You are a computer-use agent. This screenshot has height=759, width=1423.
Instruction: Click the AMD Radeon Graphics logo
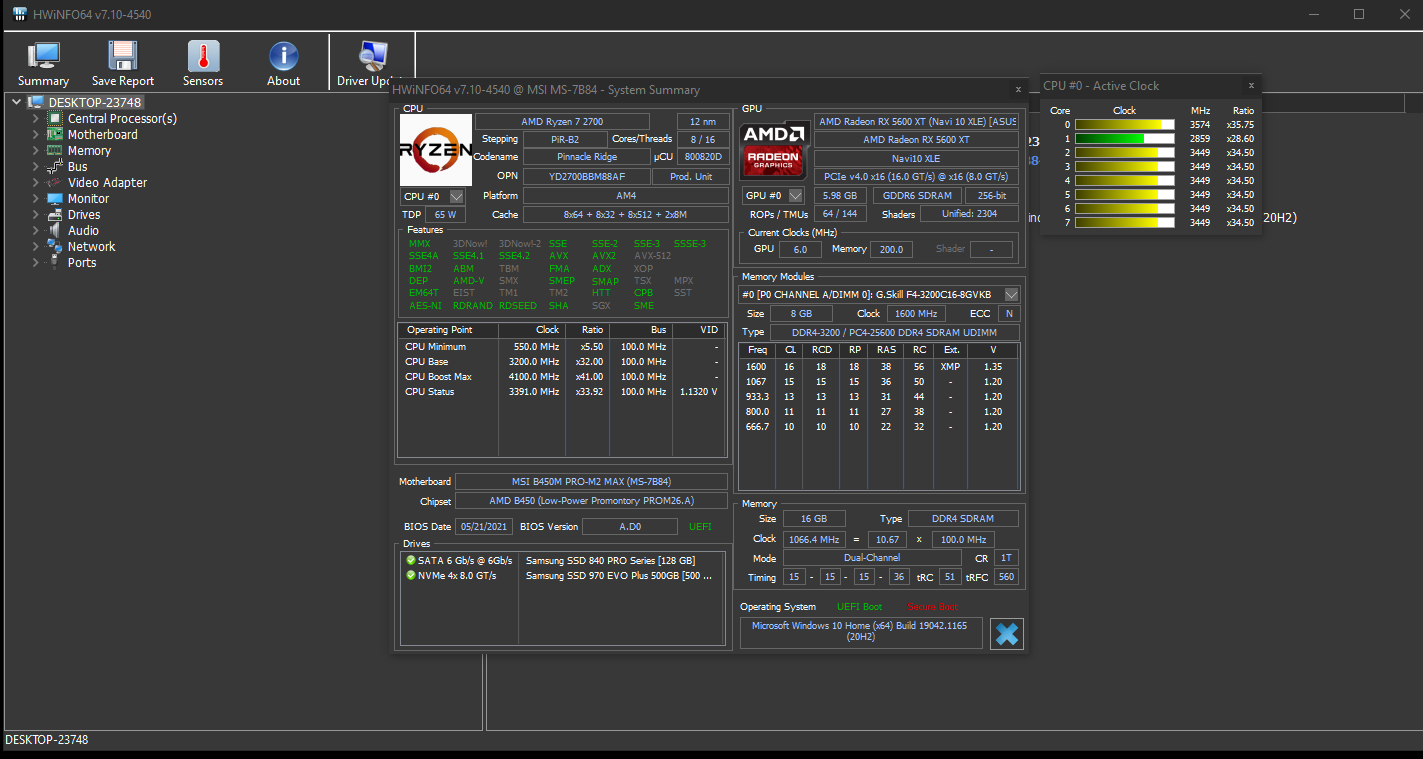775,150
